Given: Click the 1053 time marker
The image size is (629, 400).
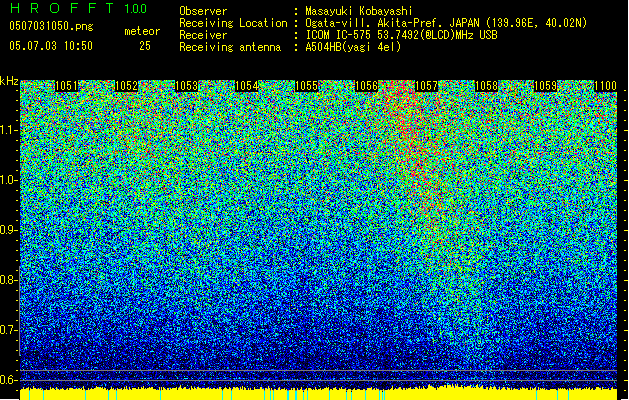Looking at the screenshot, I should click(x=187, y=86).
